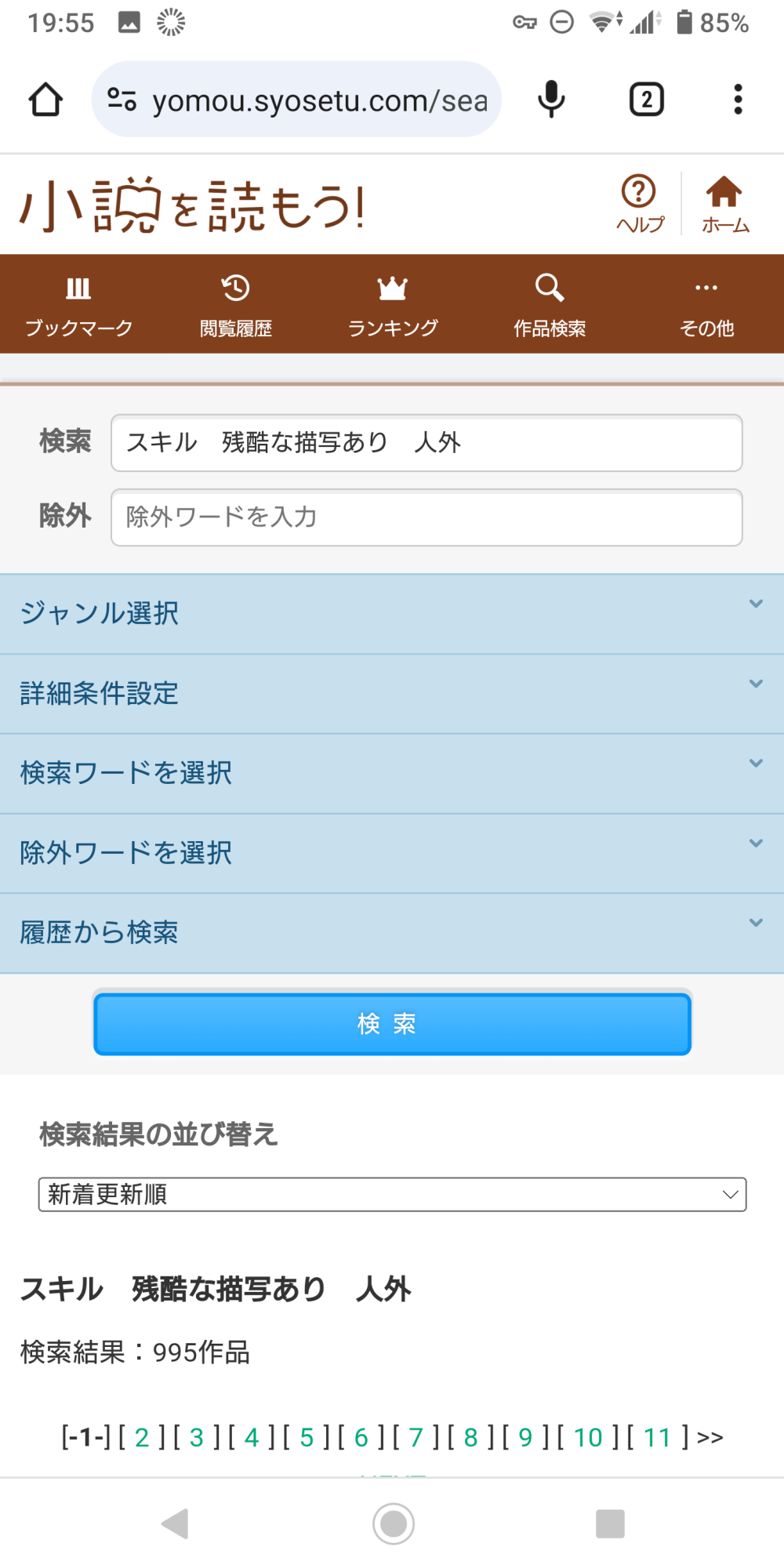Screen dimensions: 784x1568
Task: Tap the microphone voice search icon
Action: coord(551,100)
